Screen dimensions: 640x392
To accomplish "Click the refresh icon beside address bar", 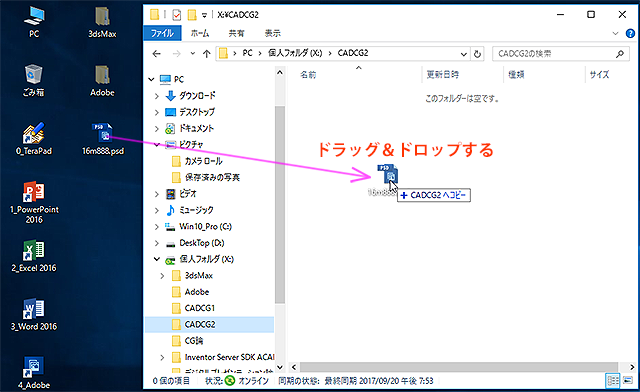I will pyautogui.click(x=477, y=53).
